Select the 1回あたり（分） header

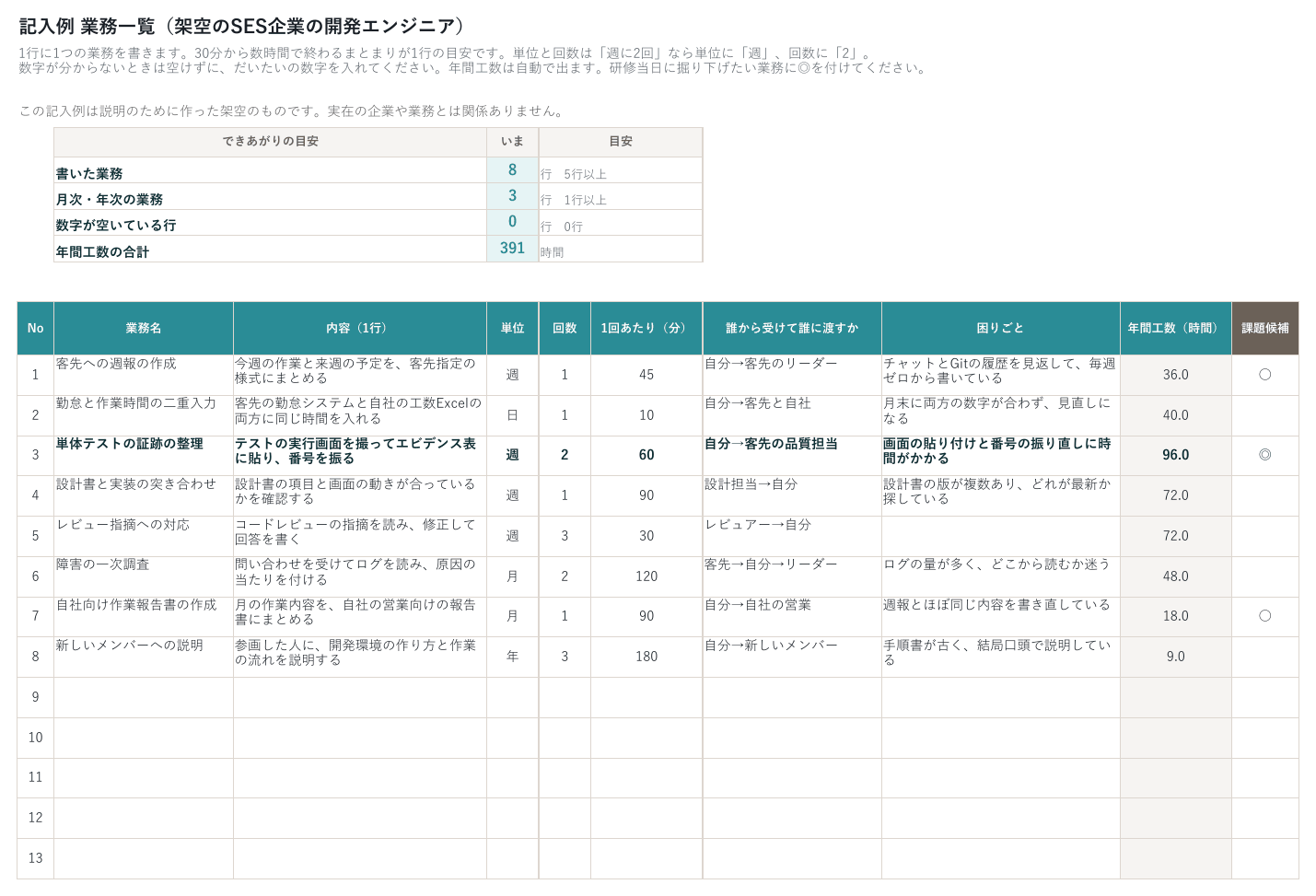click(x=646, y=328)
